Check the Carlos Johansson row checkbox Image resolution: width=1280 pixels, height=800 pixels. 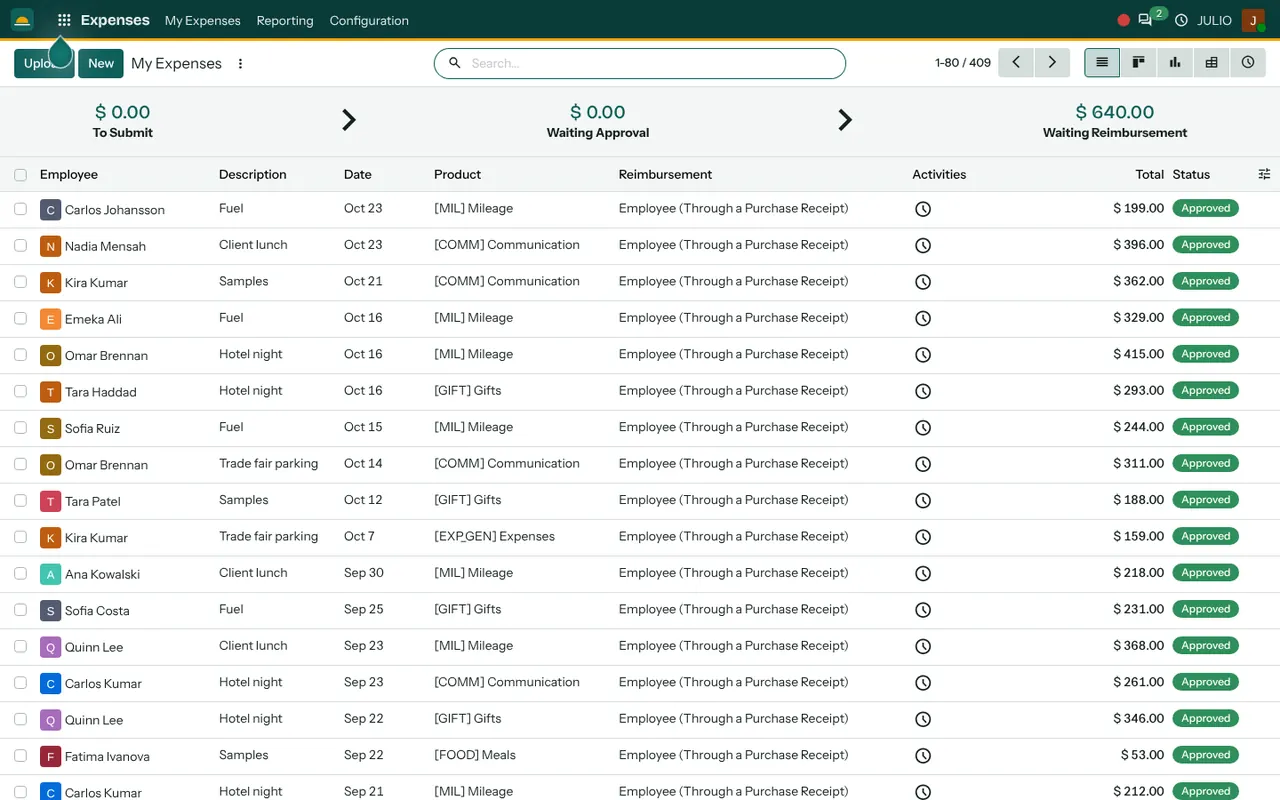(20, 209)
